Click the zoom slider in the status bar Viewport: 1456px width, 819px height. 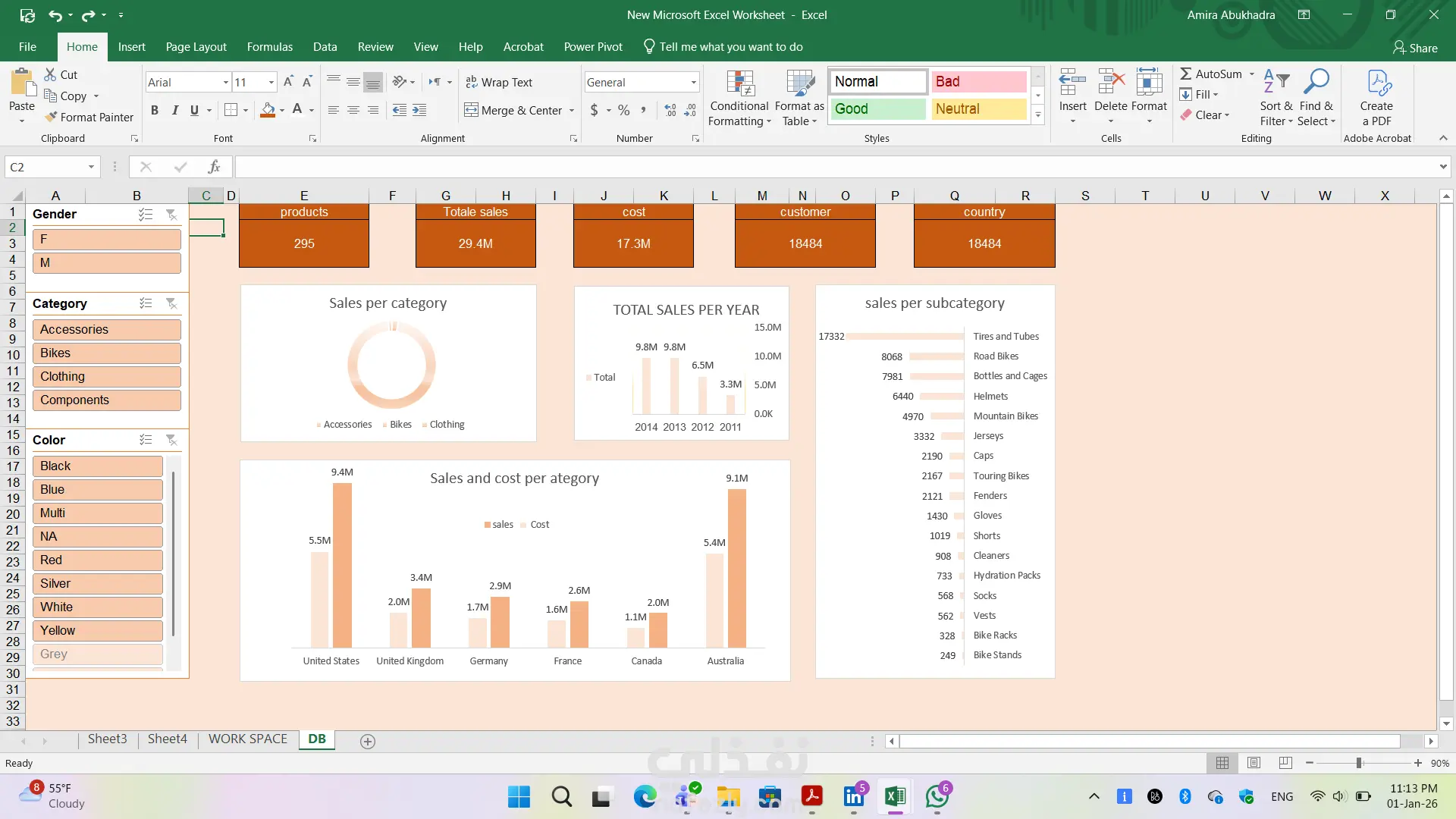tap(1359, 763)
